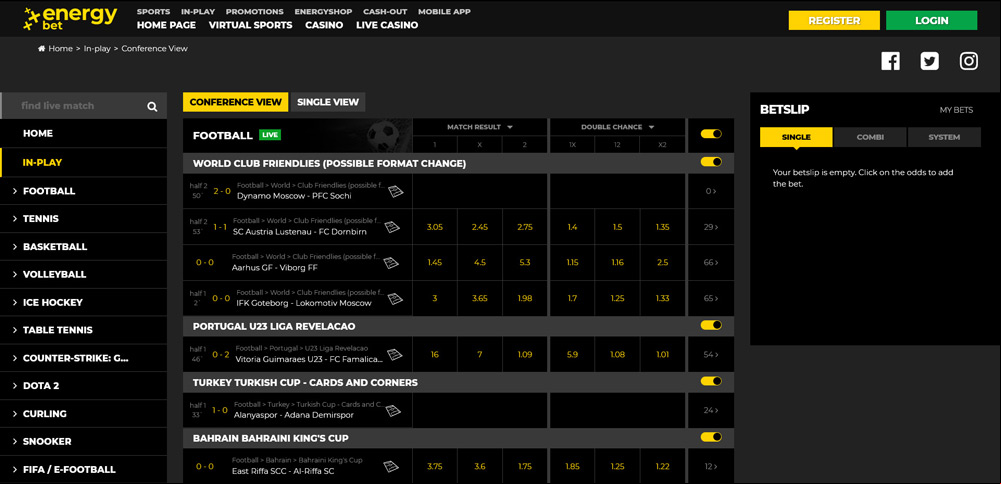This screenshot has width=1001, height=484.
Task: Open pitch icon for Aarhus GF - Viborg FF
Action: point(391,262)
